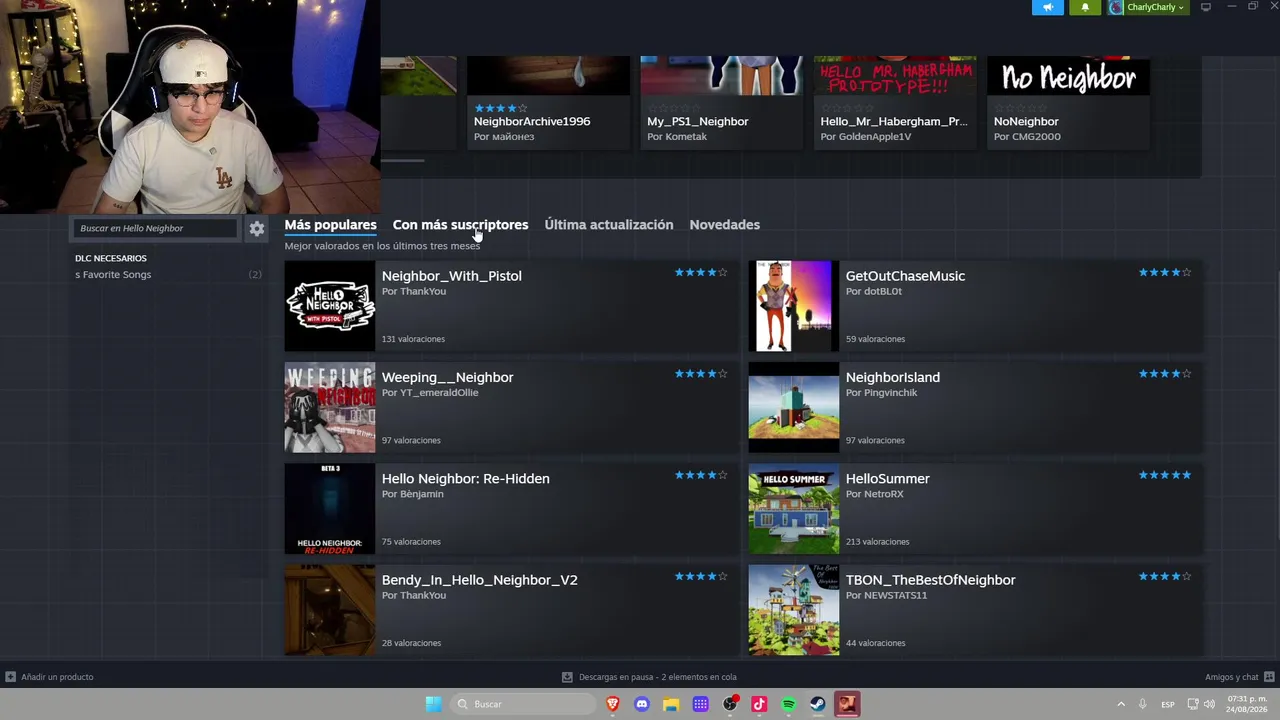The image size is (1280, 720).
Task: Open the purple grid app in taskbar
Action: pyautogui.click(x=700, y=704)
